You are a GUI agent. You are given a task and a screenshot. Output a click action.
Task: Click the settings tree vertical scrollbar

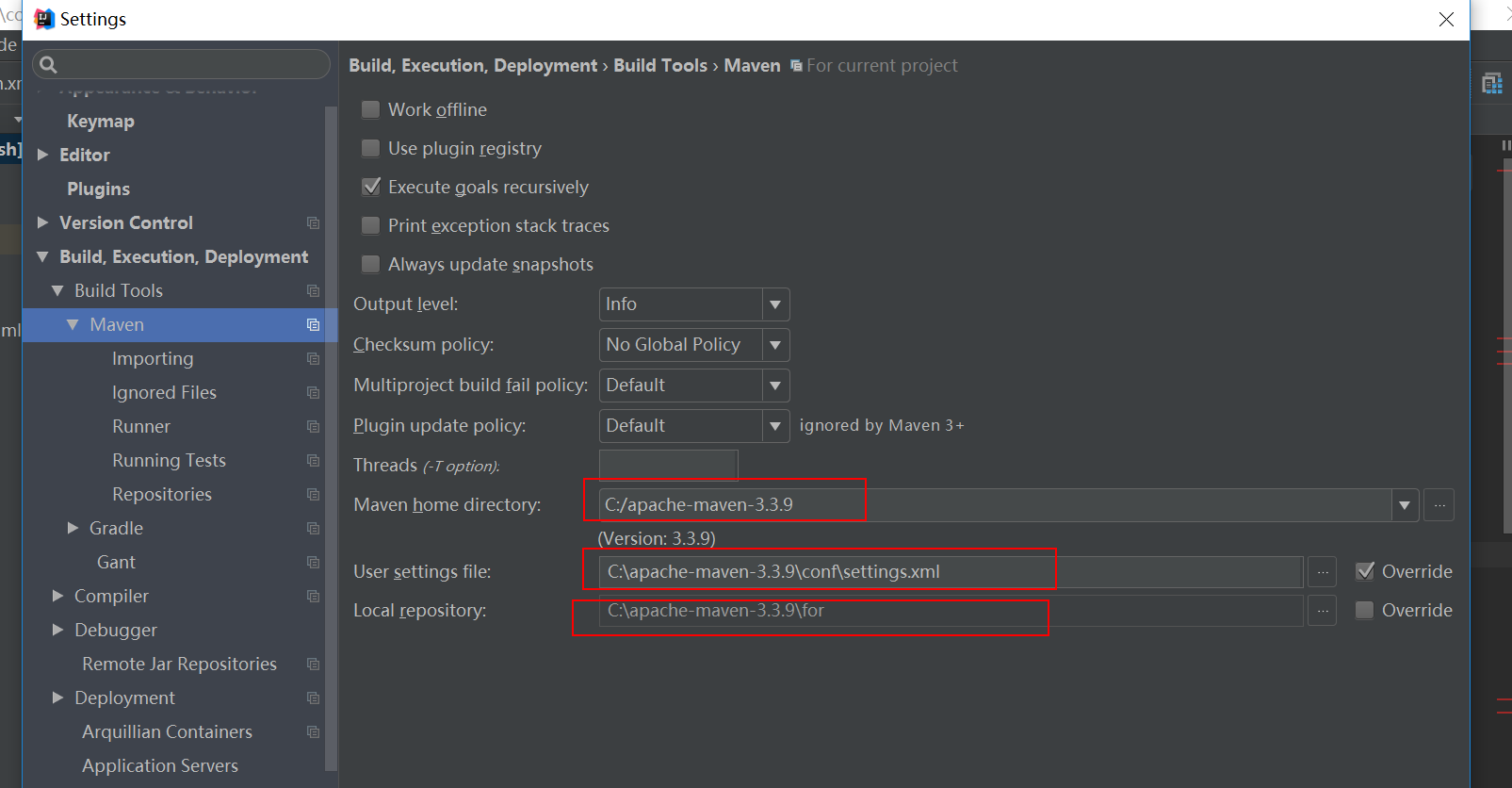[x=331, y=438]
